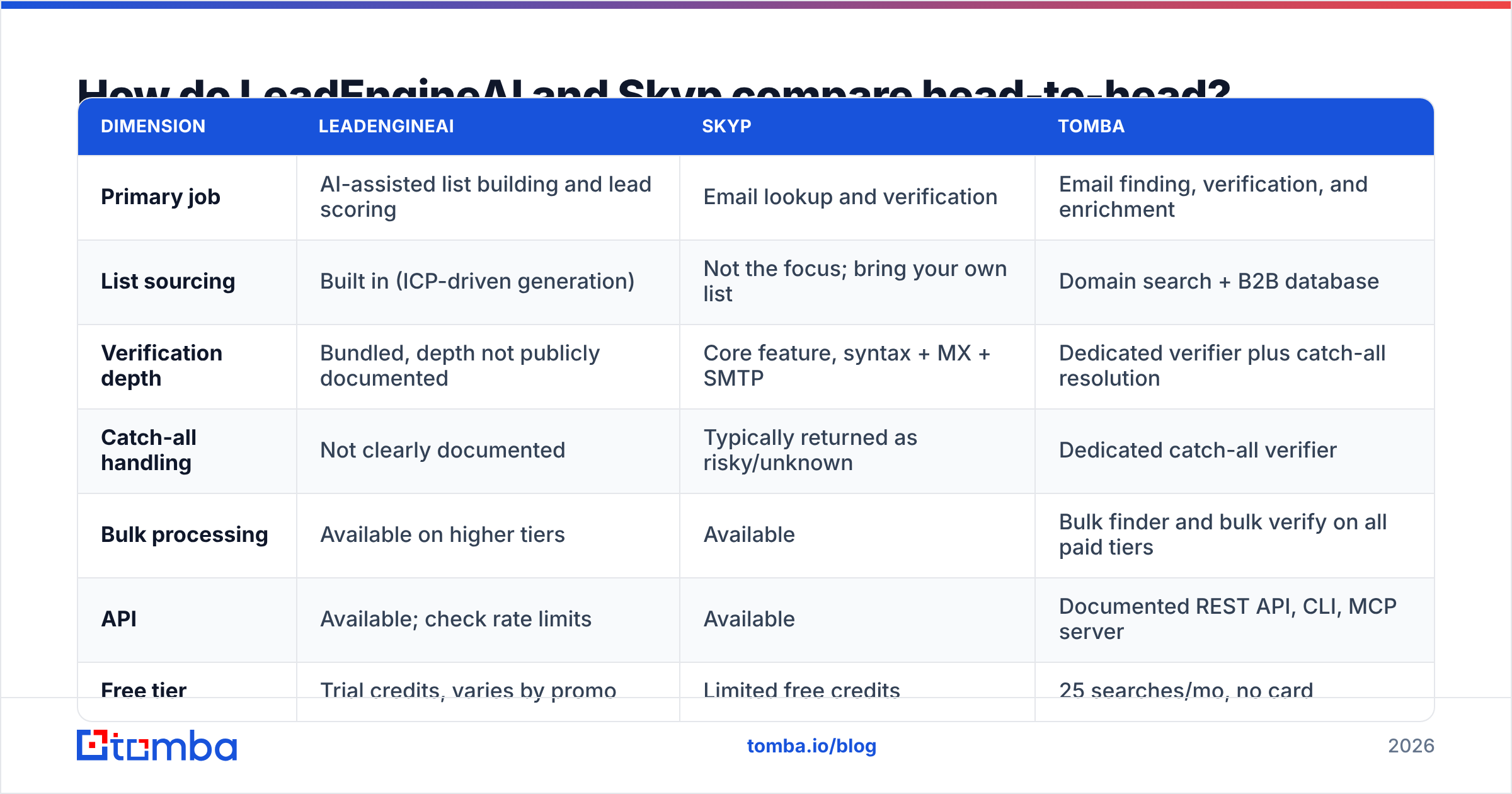1512x794 pixels.
Task: Click 'Dedicated verifier plus catch-all resolution' cell
Action: pyautogui.click(x=1222, y=365)
